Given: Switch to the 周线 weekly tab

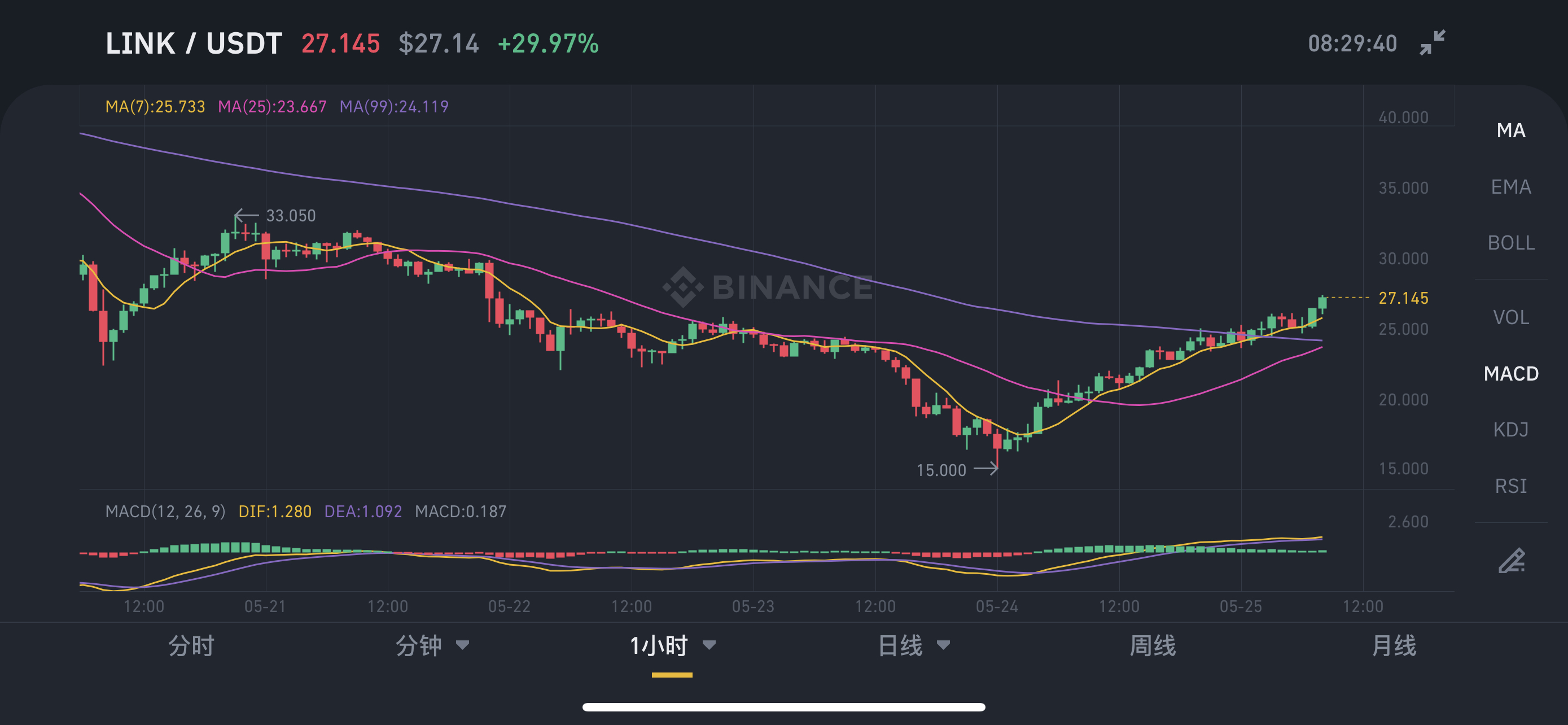Looking at the screenshot, I should (1152, 646).
